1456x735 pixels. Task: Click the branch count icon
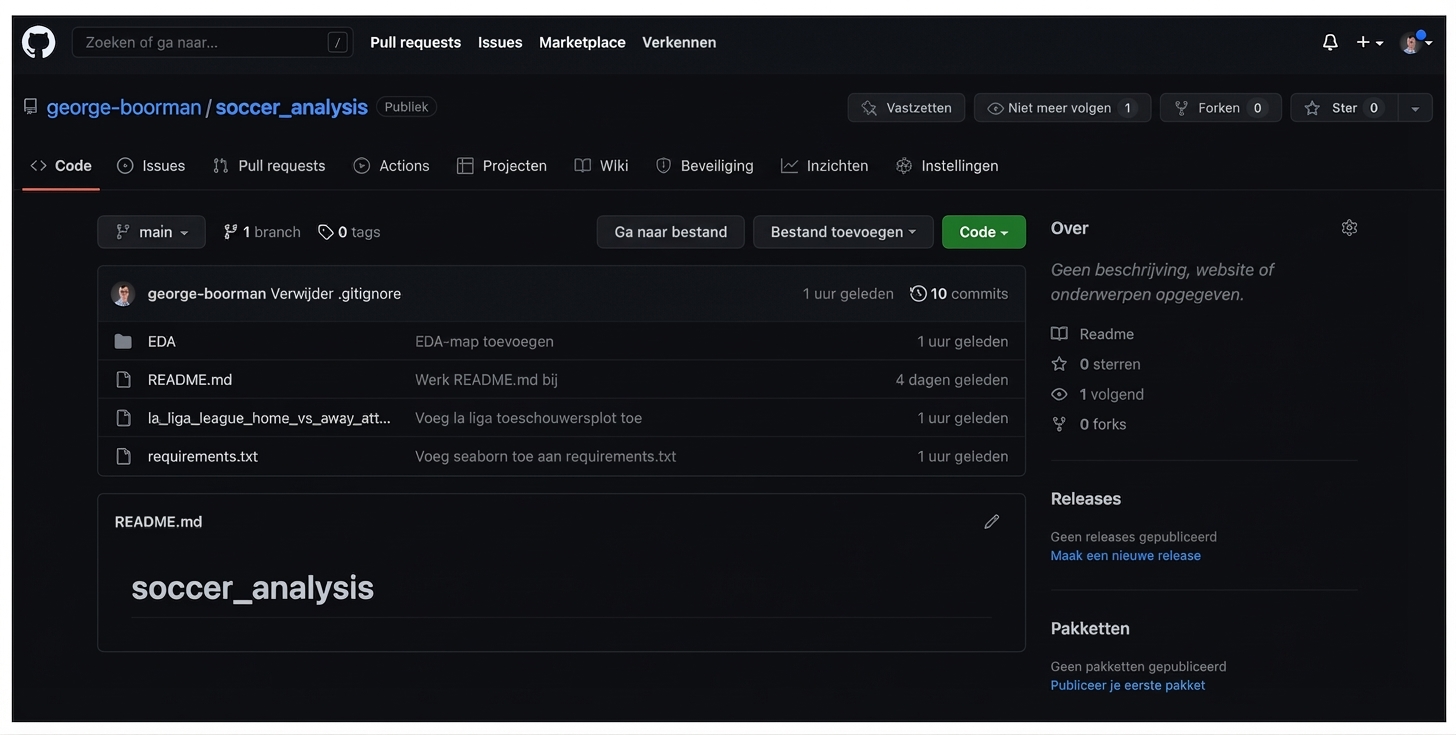point(230,232)
